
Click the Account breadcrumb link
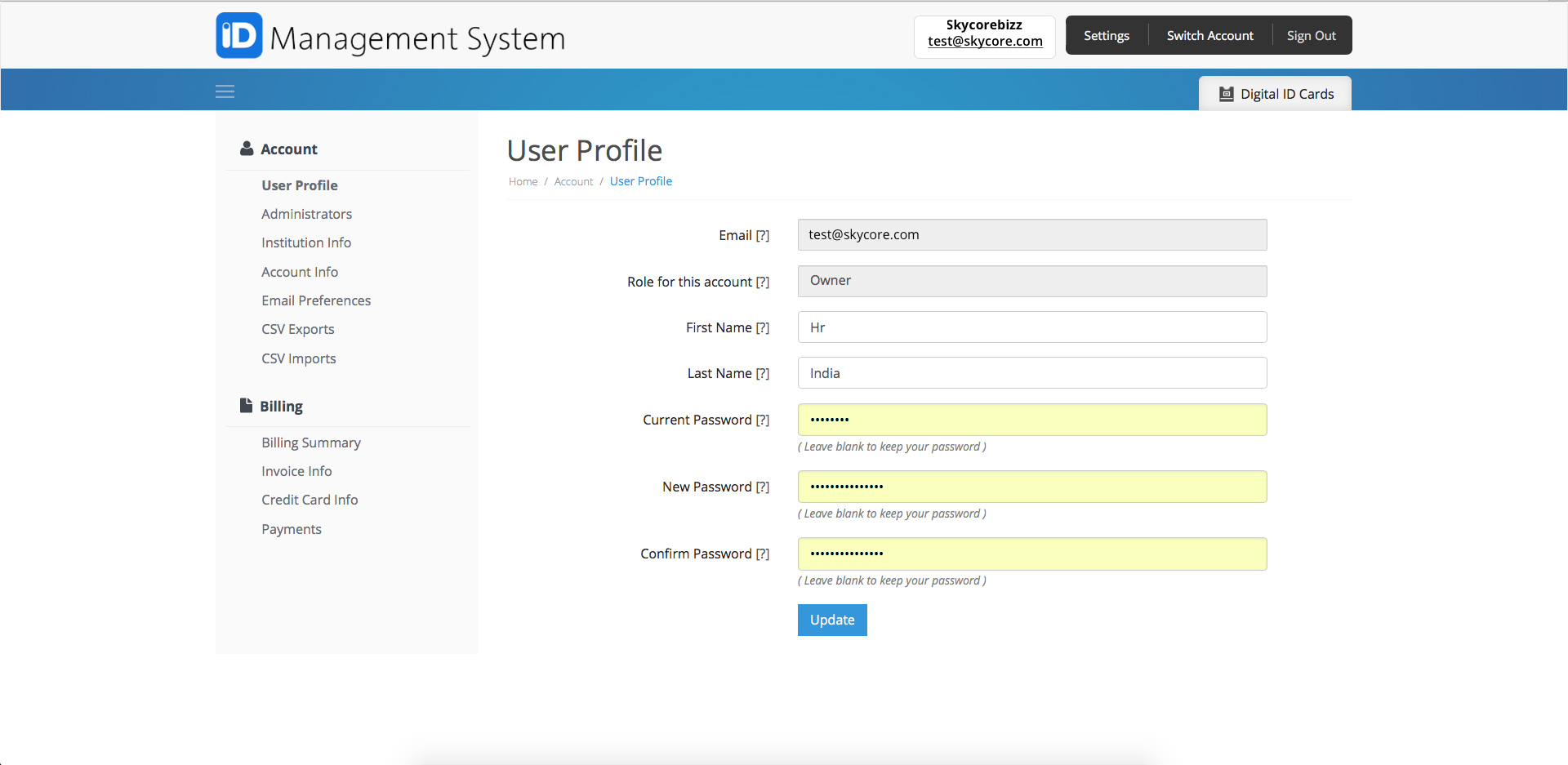pyautogui.click(x=573, y=181)
